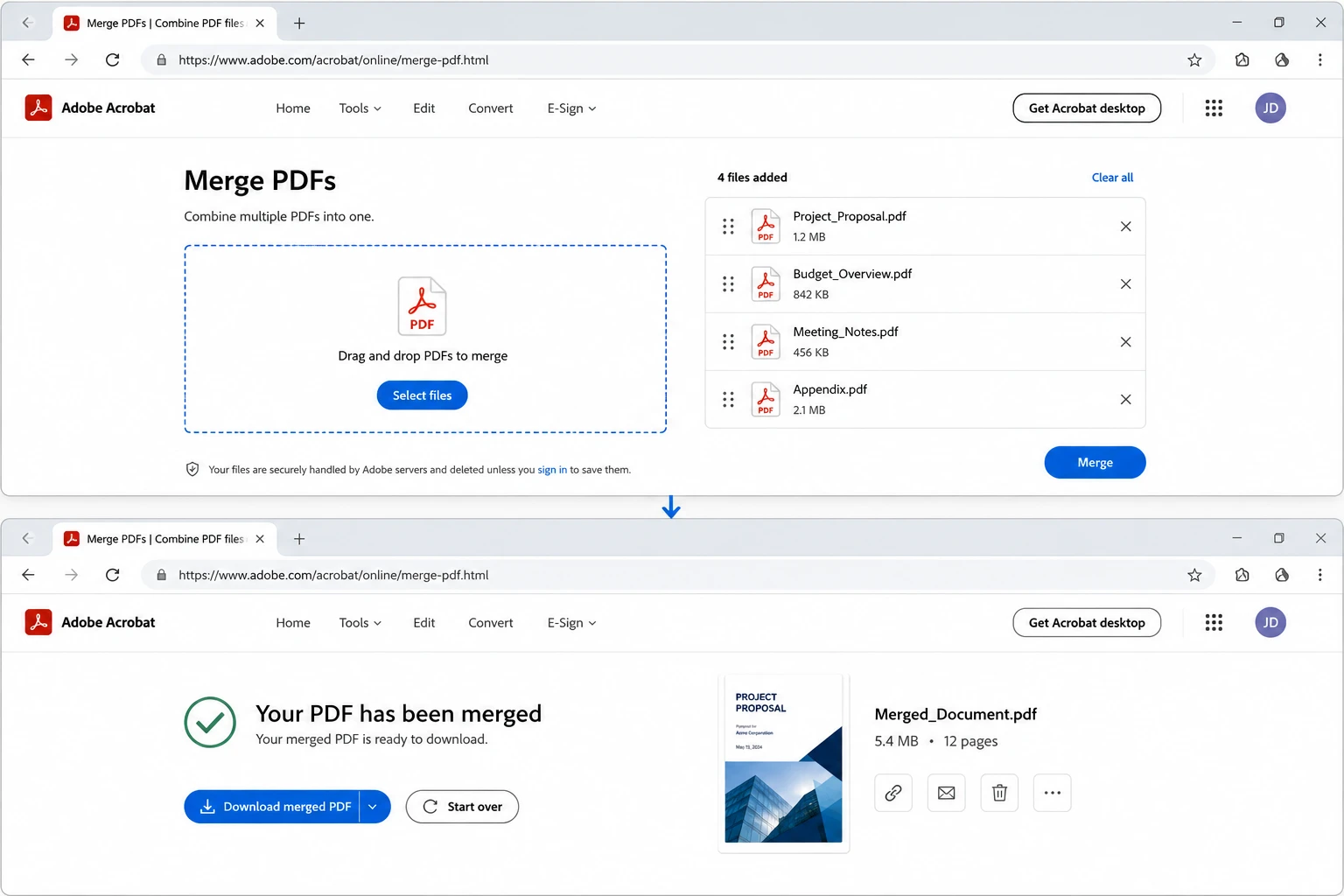Click Select files button in drop zone
This screenshot has height=896, width=1344.
(x=422, y=395)
